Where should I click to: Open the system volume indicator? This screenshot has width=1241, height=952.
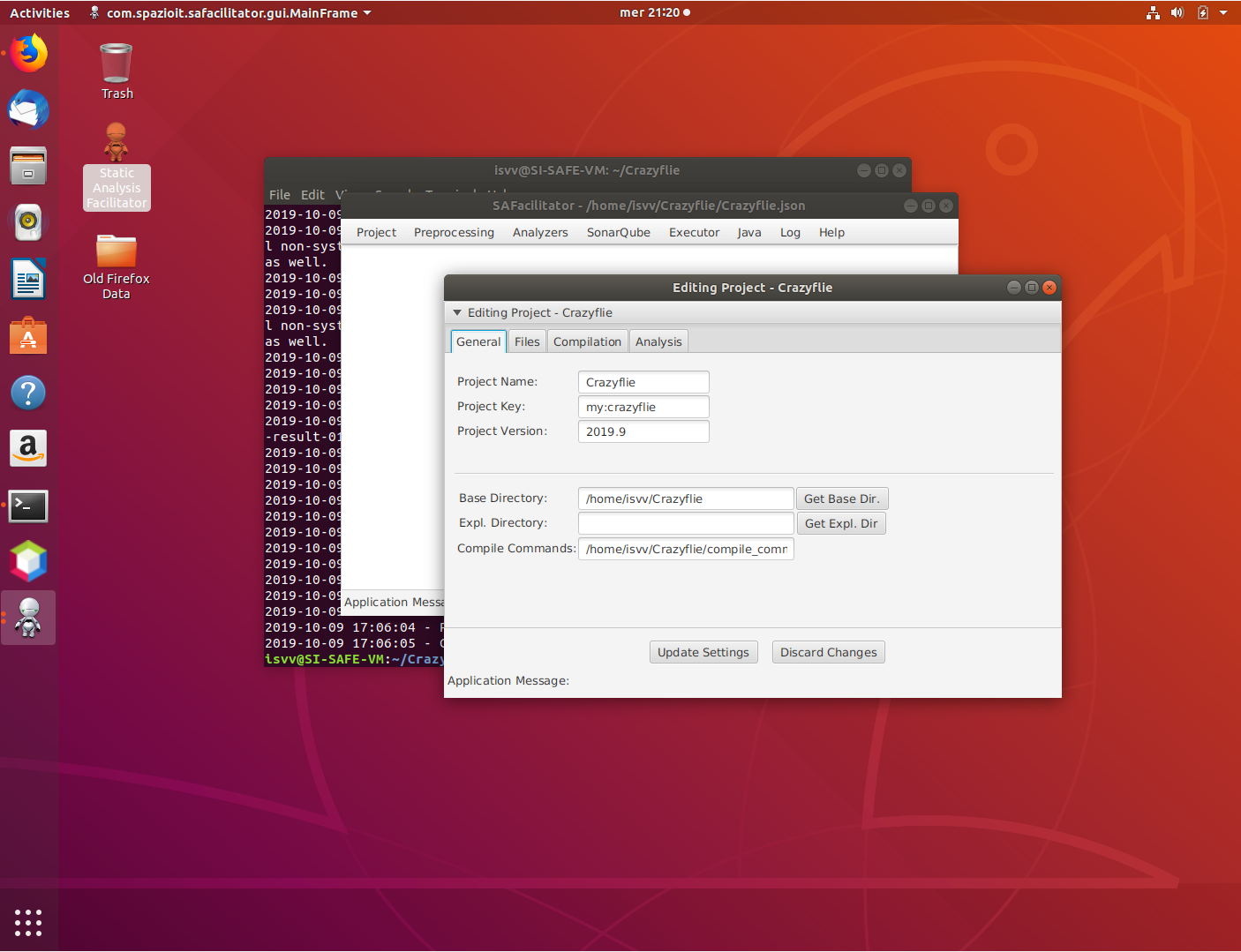[1177, 12]
